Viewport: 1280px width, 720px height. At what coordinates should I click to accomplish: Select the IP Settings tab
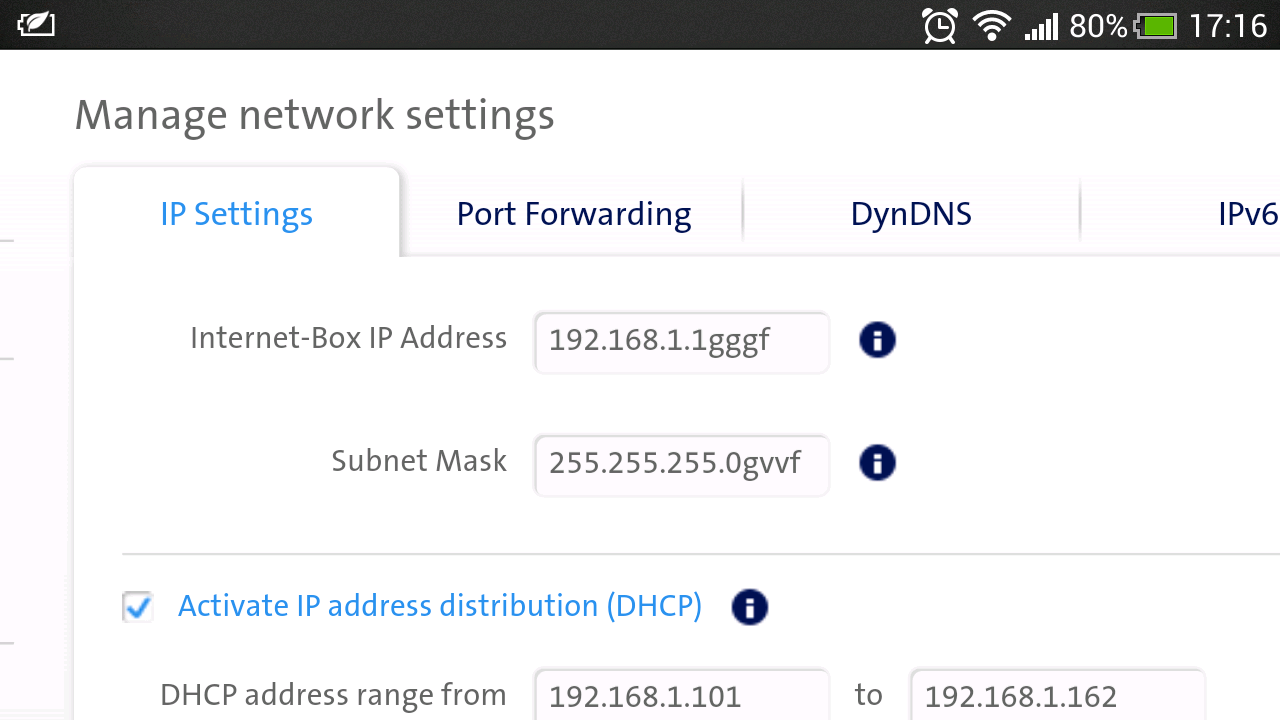[237, 214]
